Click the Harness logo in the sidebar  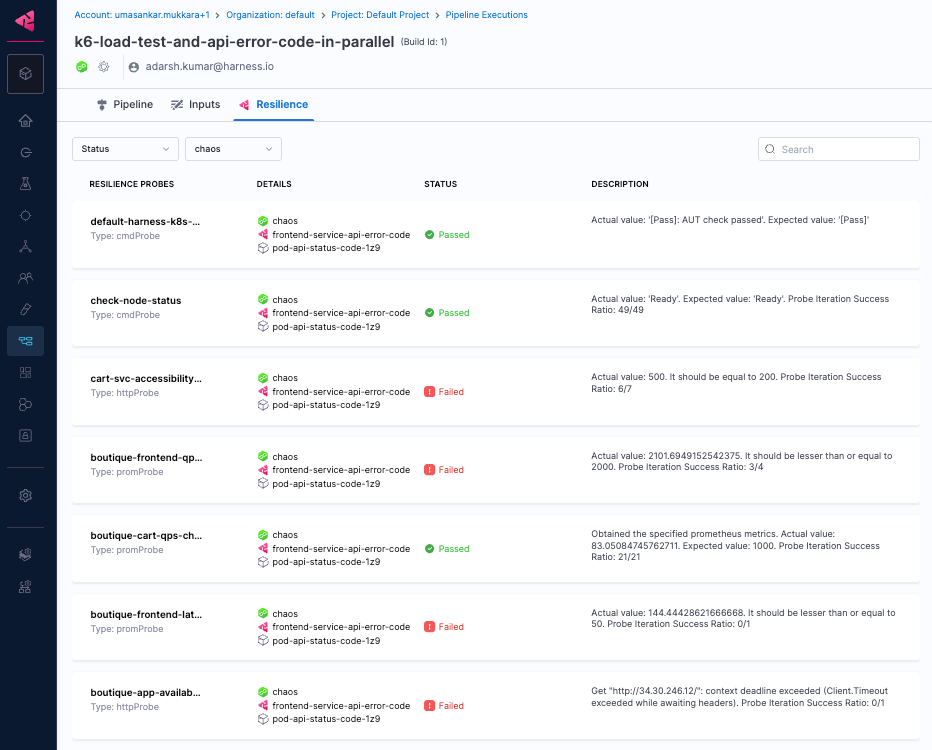25,21
